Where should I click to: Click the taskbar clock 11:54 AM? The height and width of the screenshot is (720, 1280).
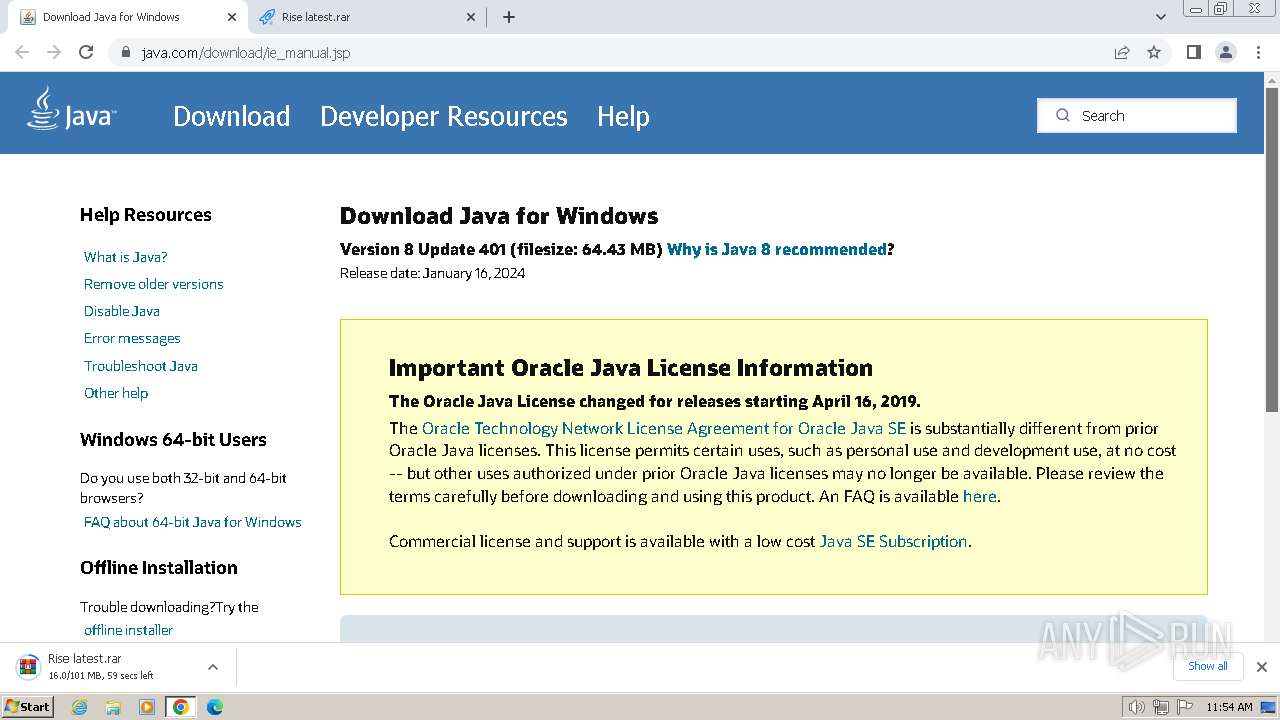point(1229,707)
